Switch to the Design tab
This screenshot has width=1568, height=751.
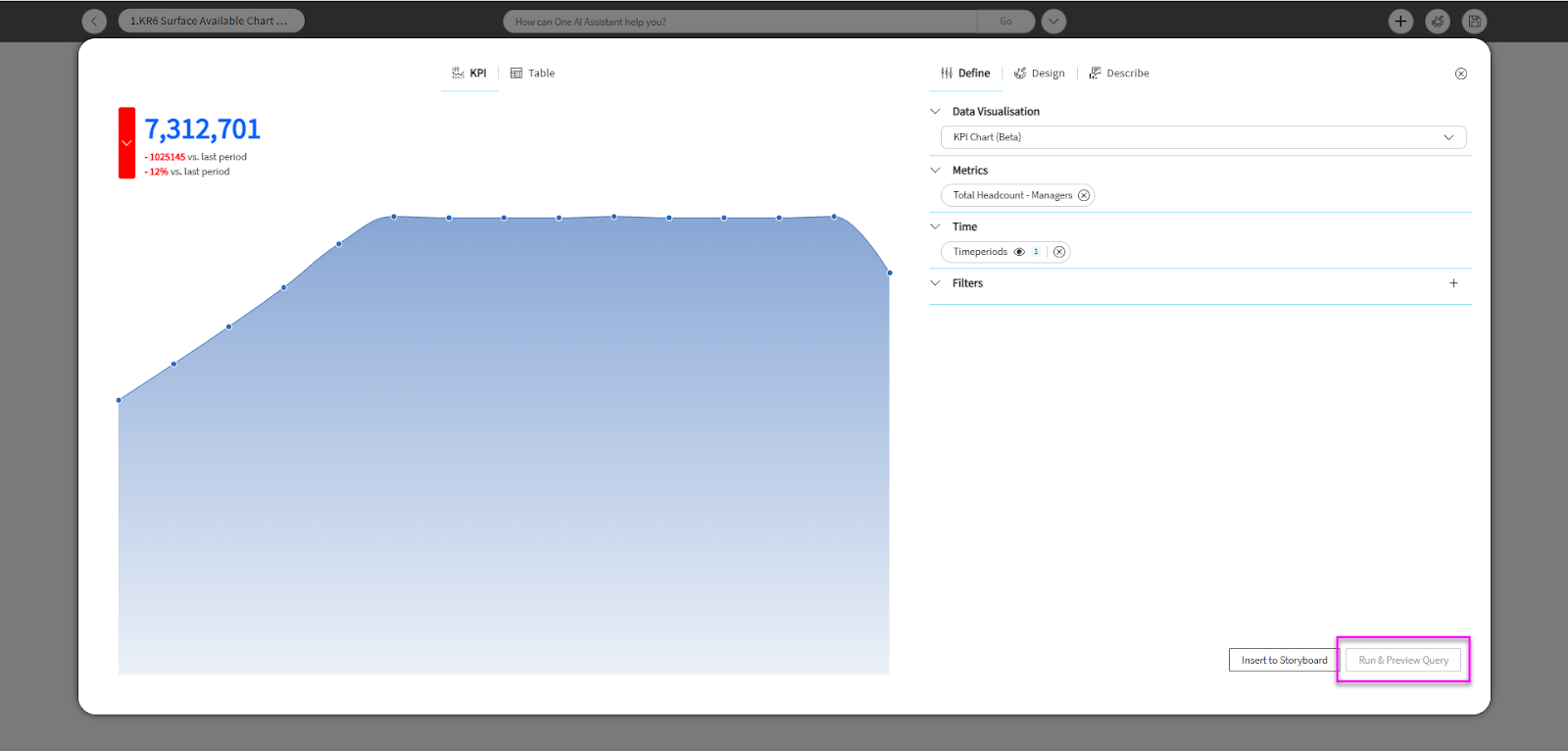point(1040,74)
